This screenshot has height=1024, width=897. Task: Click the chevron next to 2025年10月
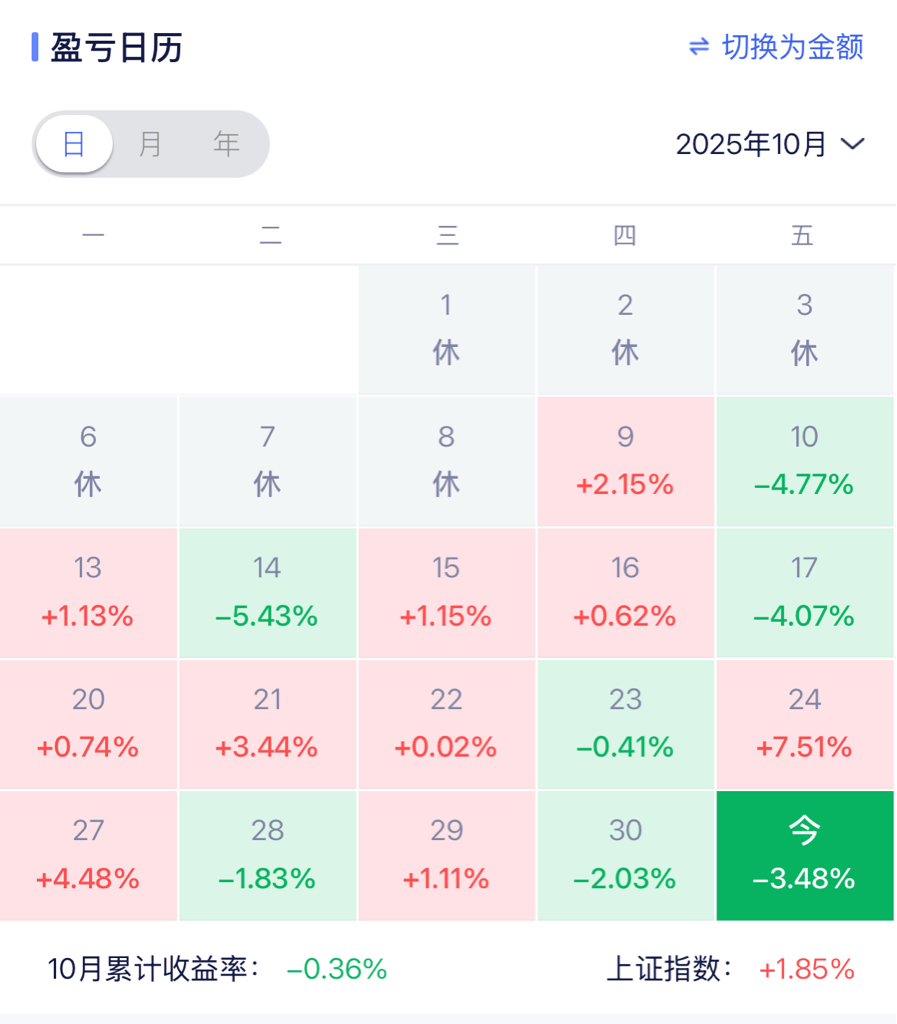pos(853,144)
